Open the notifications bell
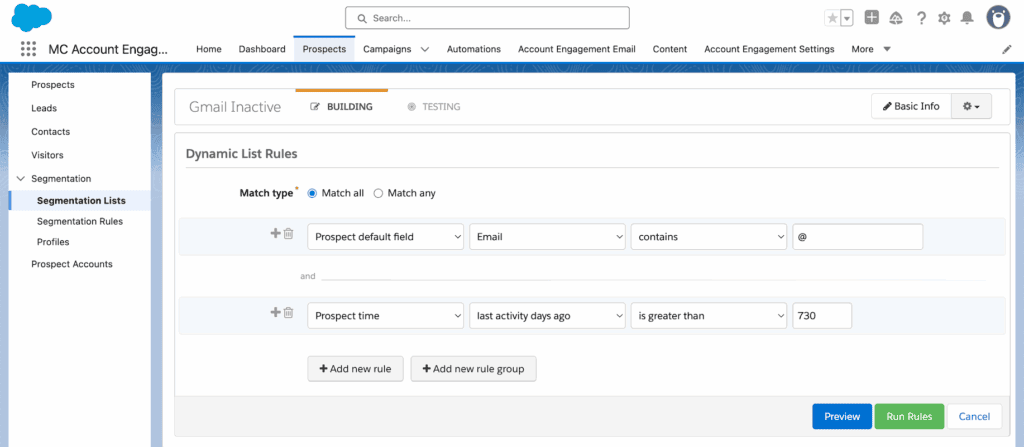The height and width of the screenshot is (447, 1024). [967, 18]
